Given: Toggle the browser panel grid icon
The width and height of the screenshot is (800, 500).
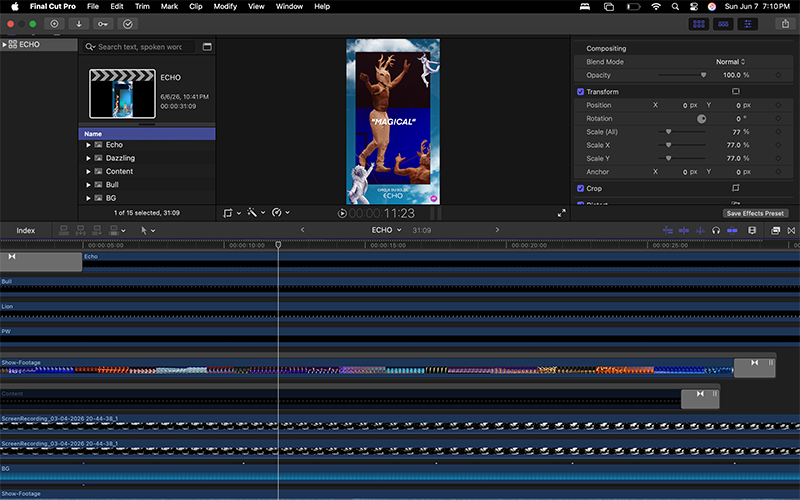Looking at the screenshot, I should pos(698,24).
